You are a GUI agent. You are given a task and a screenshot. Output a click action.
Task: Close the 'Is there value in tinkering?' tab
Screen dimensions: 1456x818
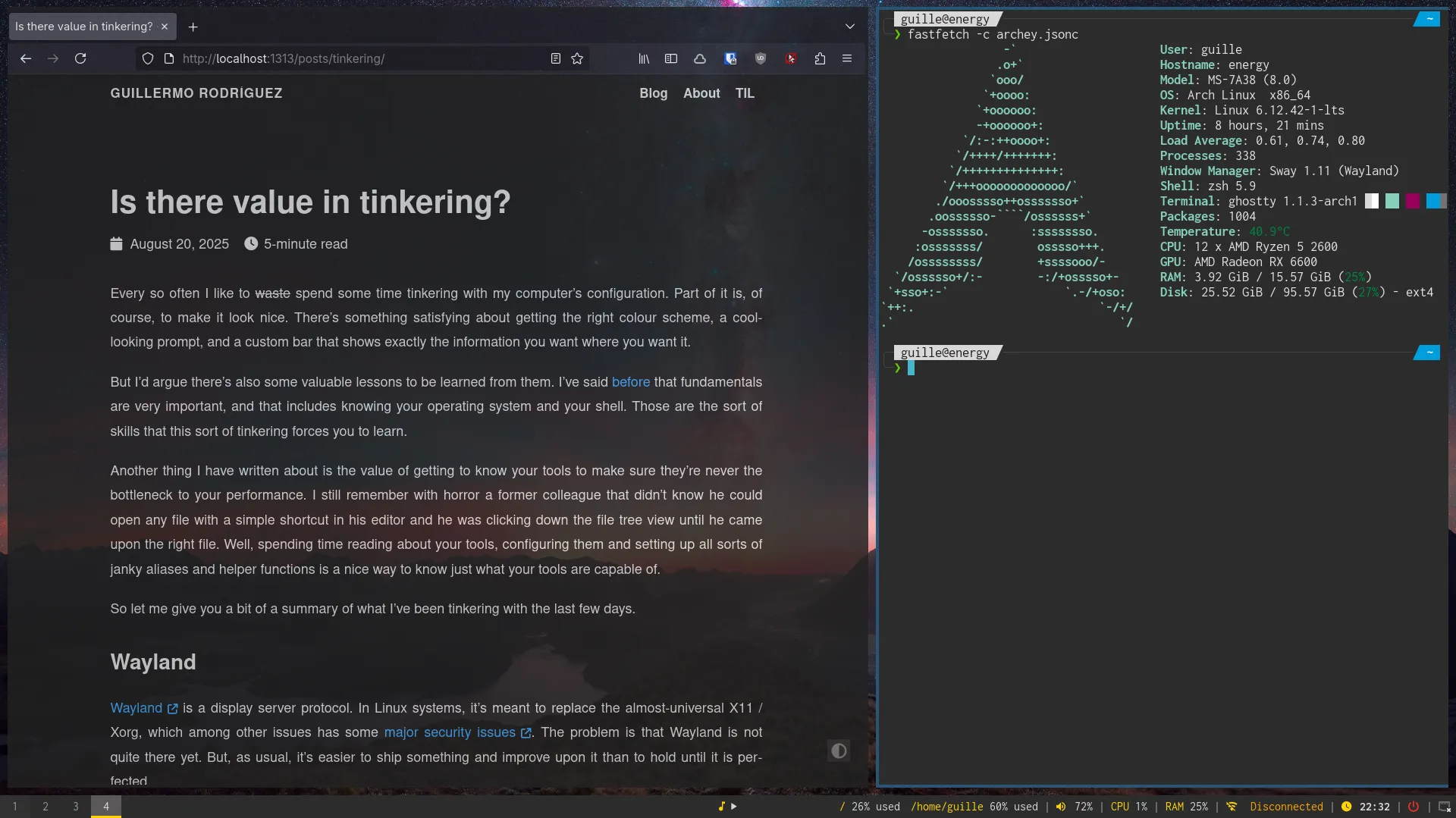[x=165, y=27]
